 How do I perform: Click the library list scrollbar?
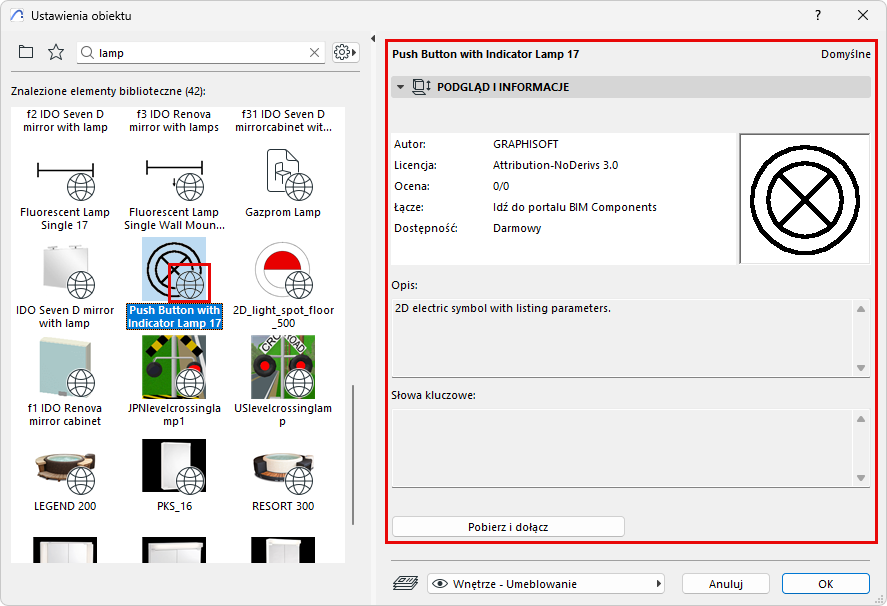pos(353,454)
